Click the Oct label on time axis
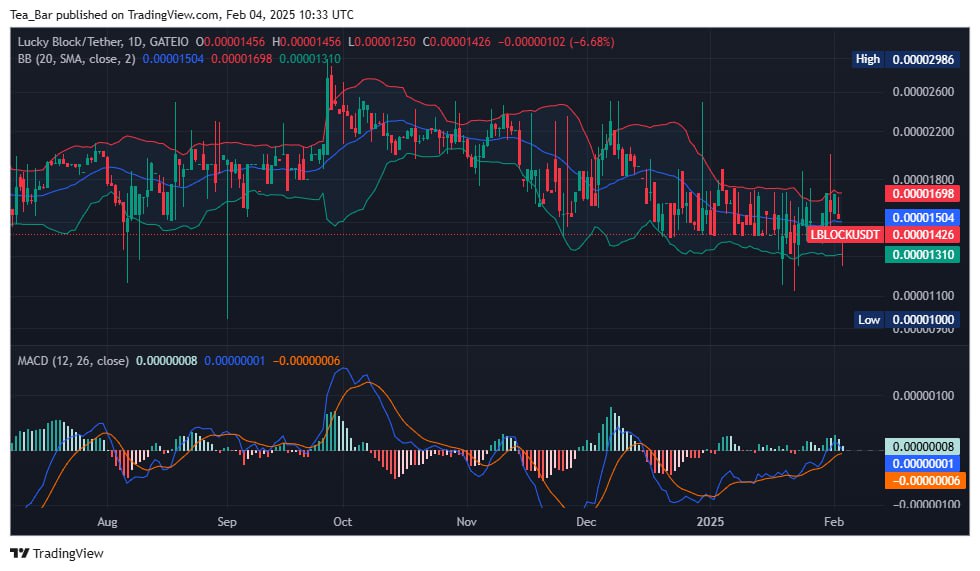The image size is (980, 571). pyautogui.click(x=342, y=522)
